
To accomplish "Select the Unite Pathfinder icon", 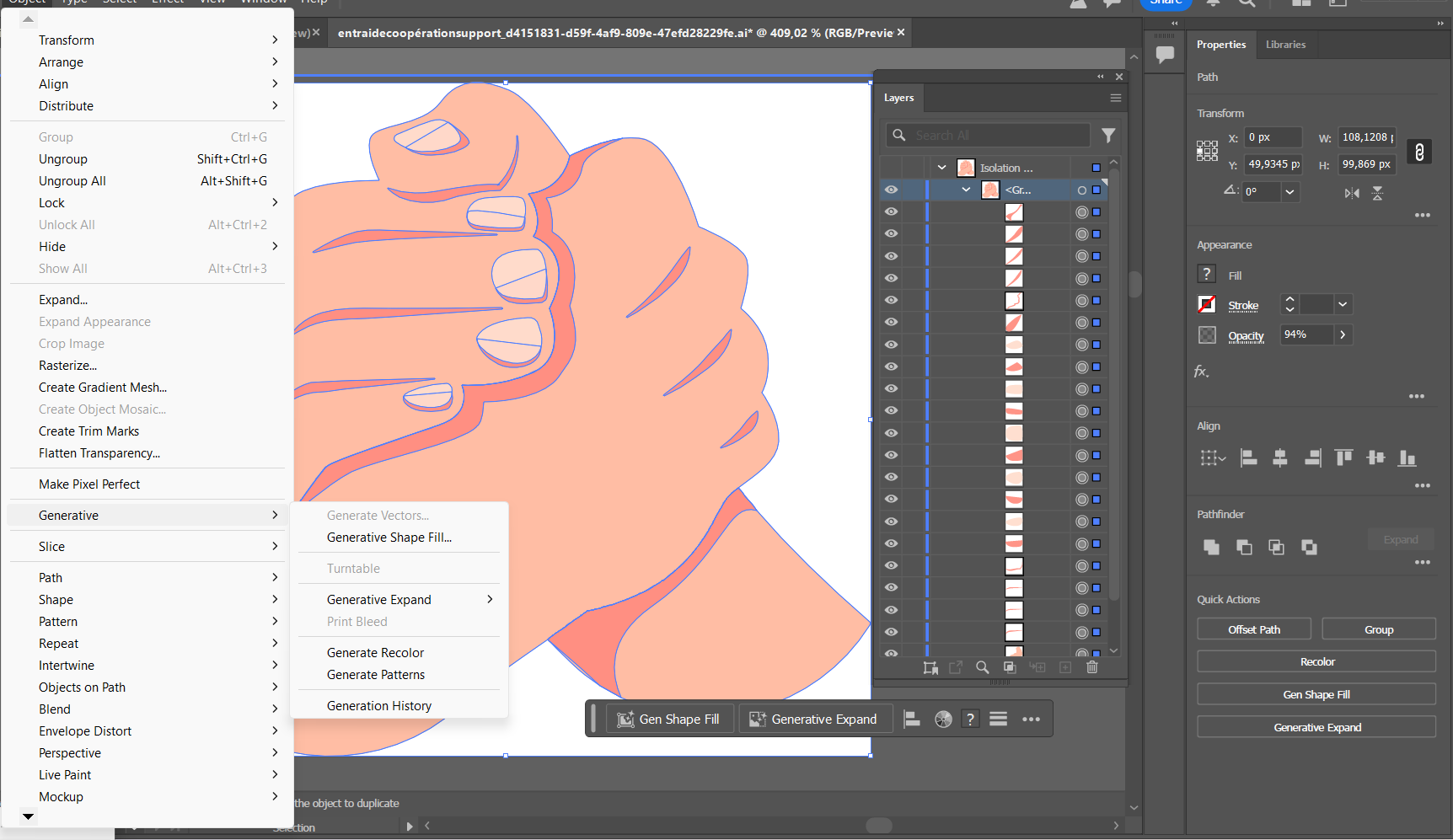I will coord(1211,547).
